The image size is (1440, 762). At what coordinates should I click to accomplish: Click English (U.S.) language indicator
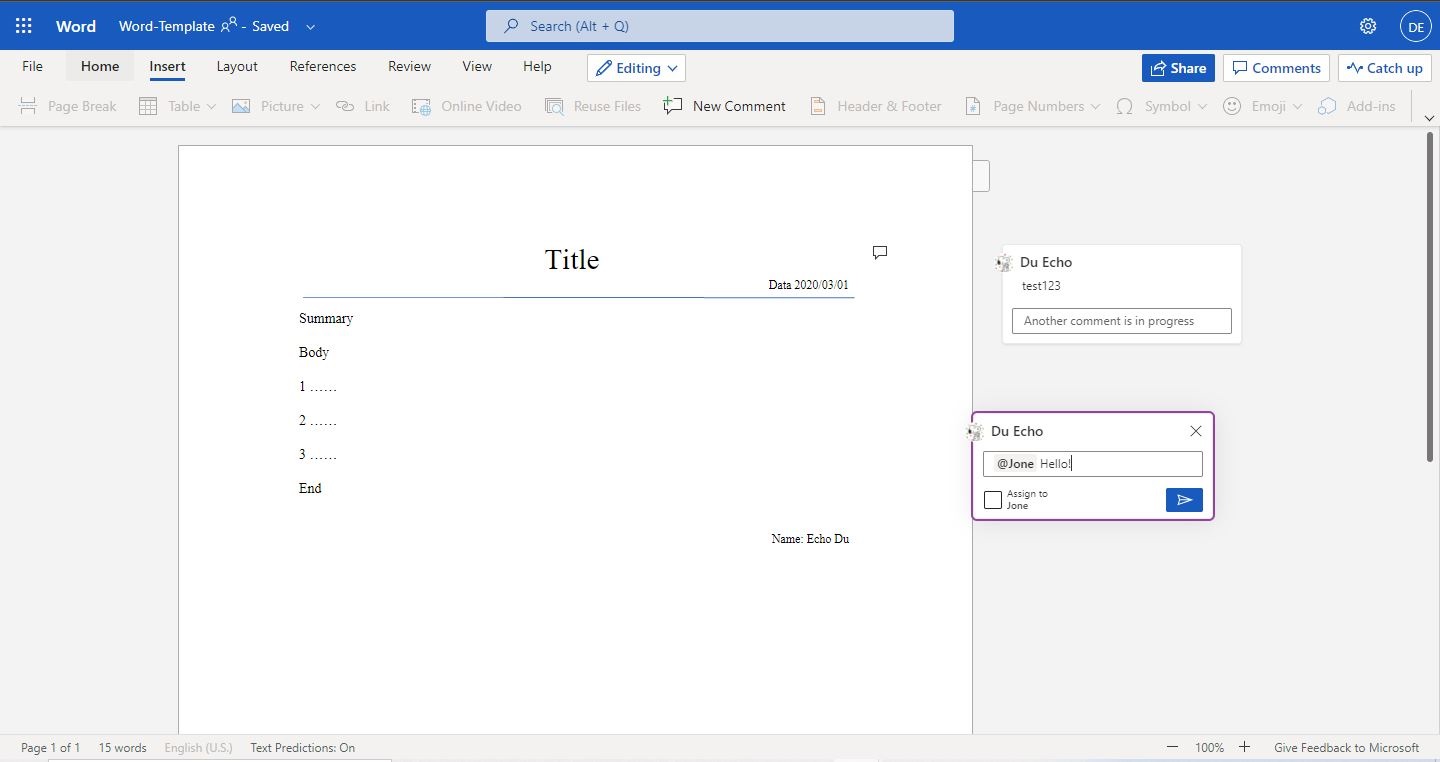(x=198, y=748)
